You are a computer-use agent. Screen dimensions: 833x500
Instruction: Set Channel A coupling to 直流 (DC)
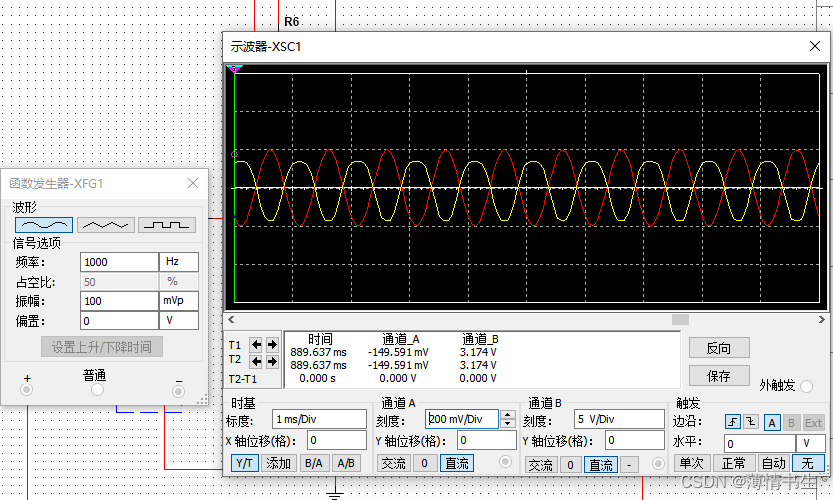click(456, 463)
